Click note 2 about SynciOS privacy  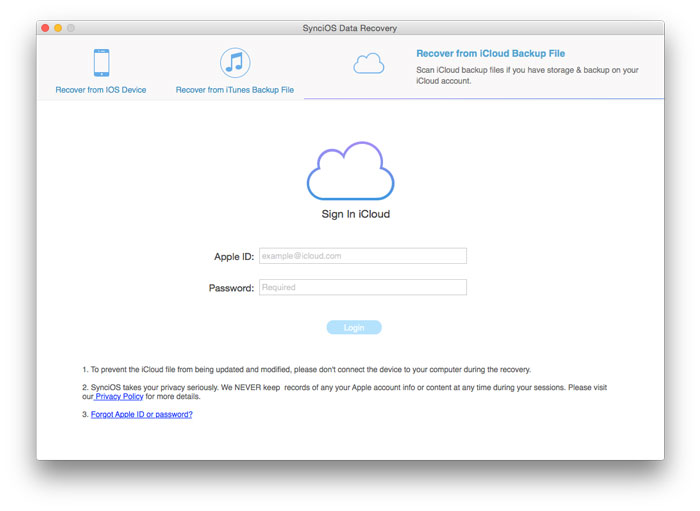344,392
